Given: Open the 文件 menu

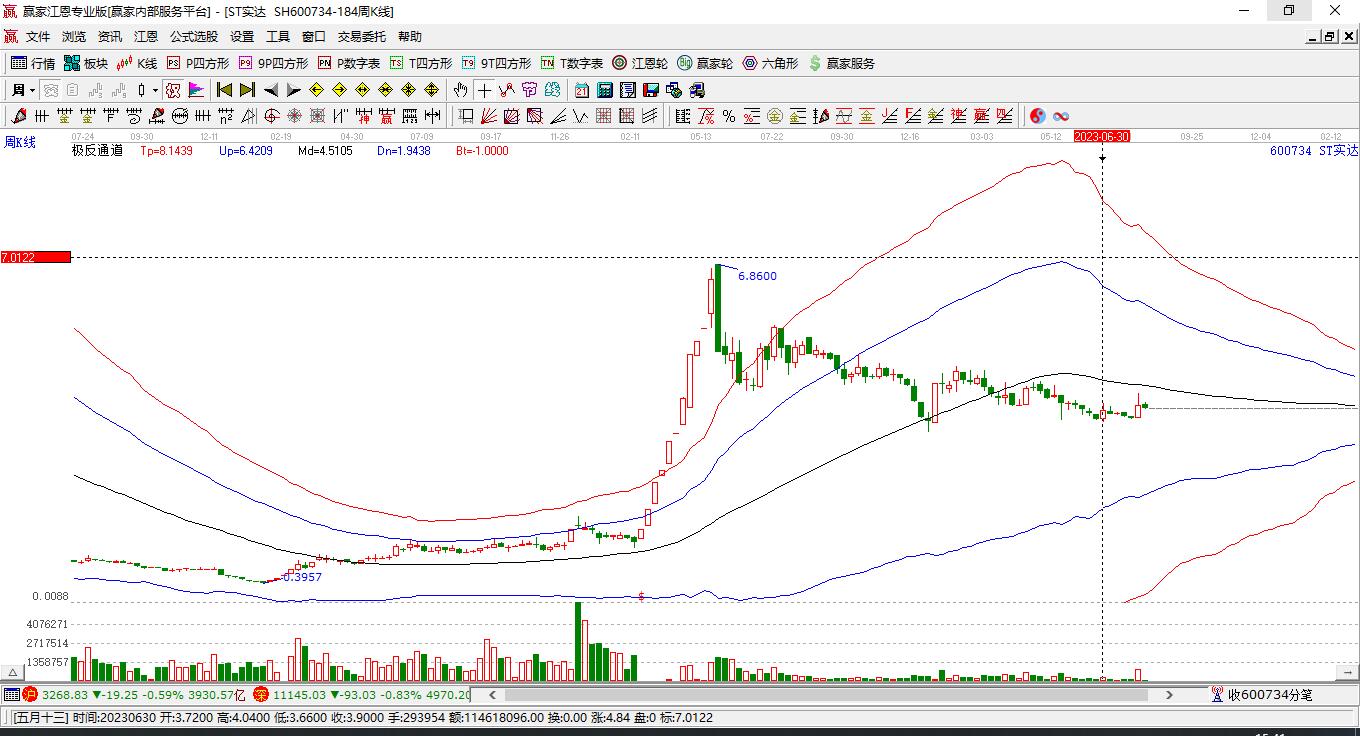Looking at the screenshot, I should [38, 37].
